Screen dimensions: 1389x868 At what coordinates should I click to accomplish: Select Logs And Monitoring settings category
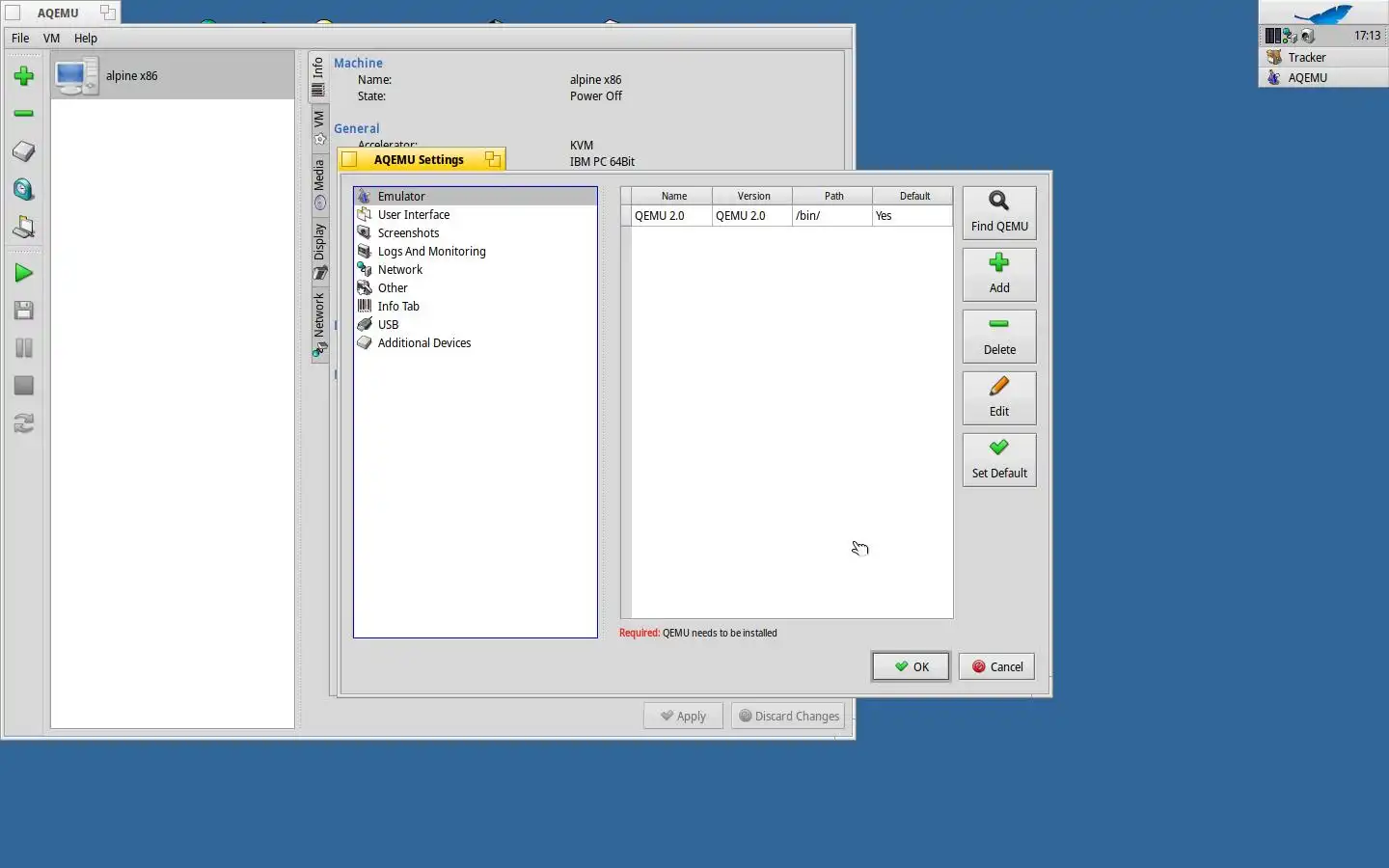coord(476,252)
